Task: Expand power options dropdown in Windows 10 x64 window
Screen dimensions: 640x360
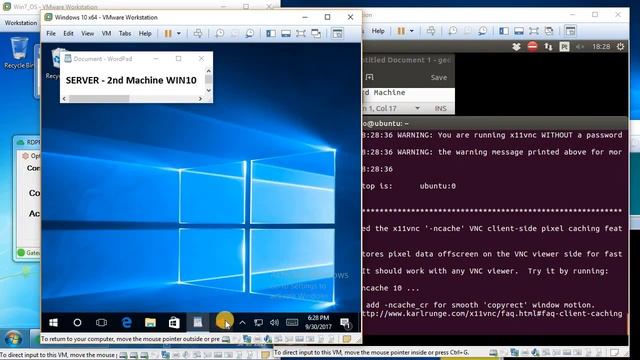Action: [x=179, y=33]
